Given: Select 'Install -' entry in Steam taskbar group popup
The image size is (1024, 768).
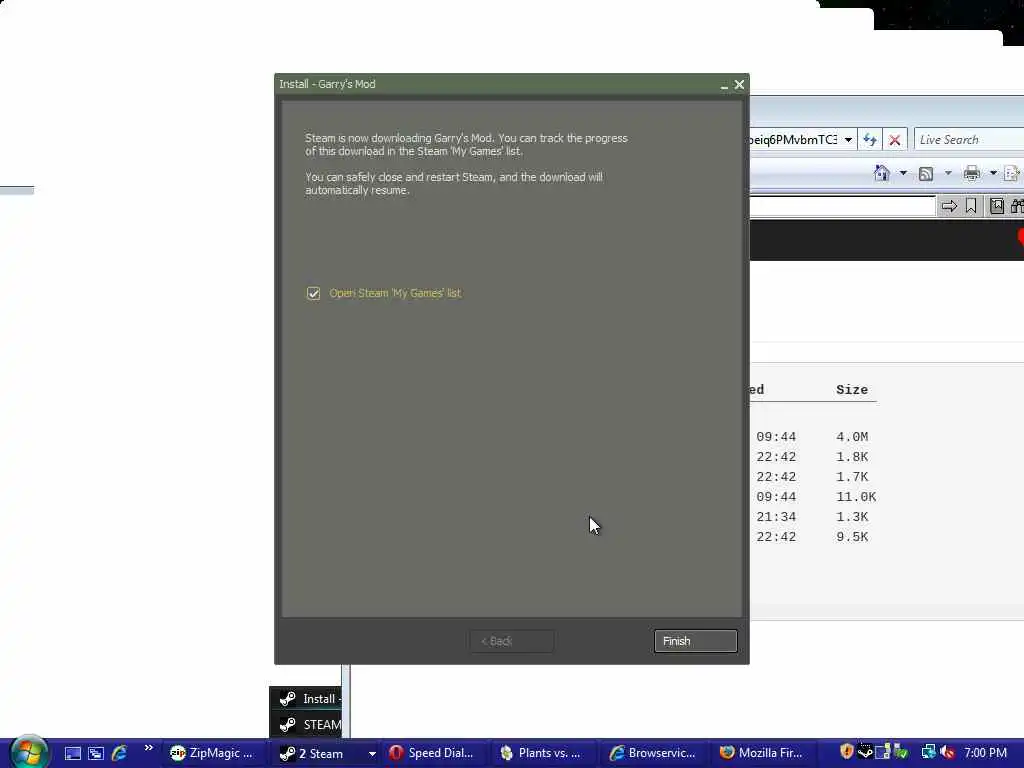Looking at the screenshot, I should click(x=306, y=699).
